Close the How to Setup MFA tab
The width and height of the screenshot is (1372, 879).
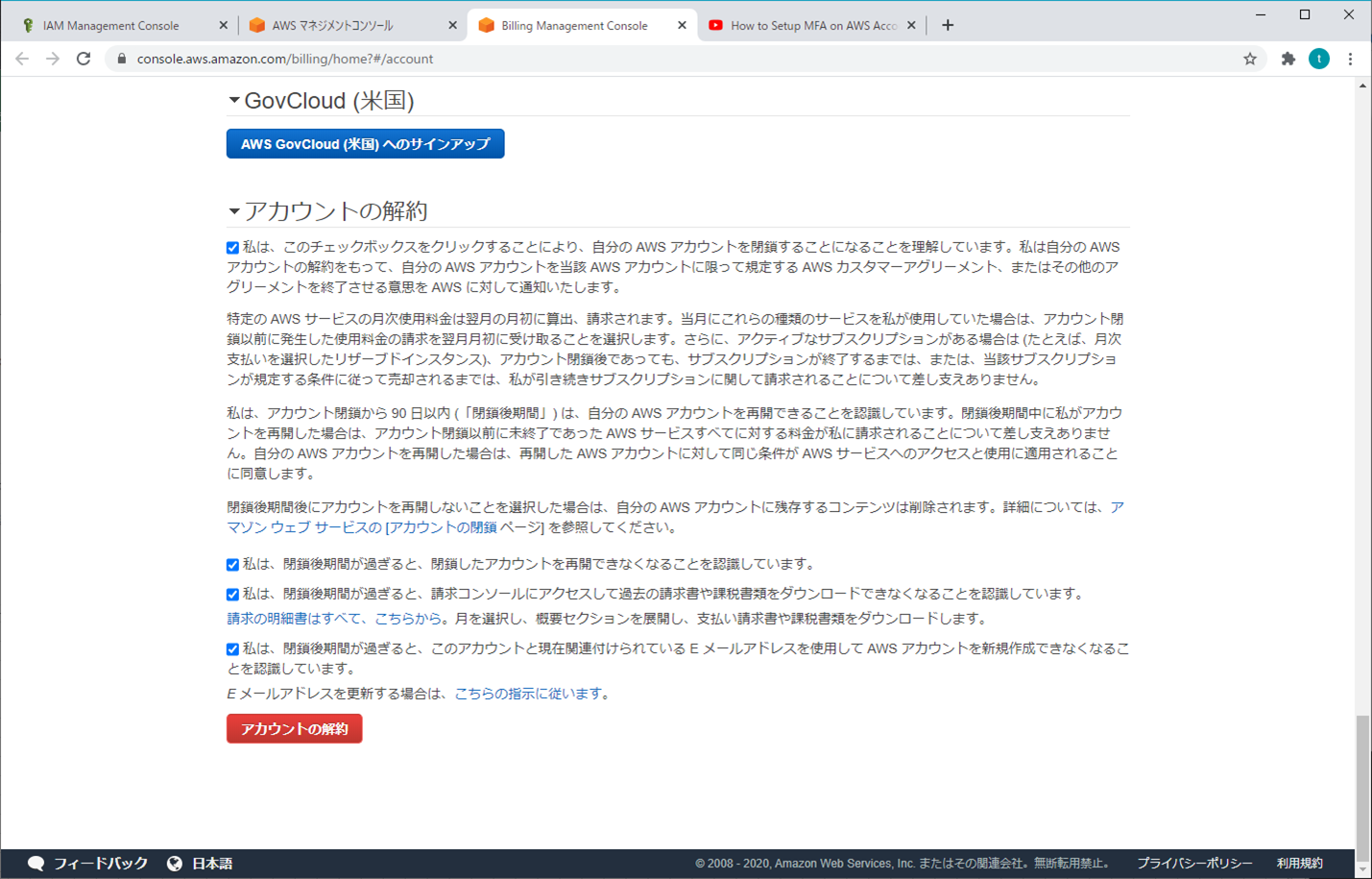(x=911, y=25)
